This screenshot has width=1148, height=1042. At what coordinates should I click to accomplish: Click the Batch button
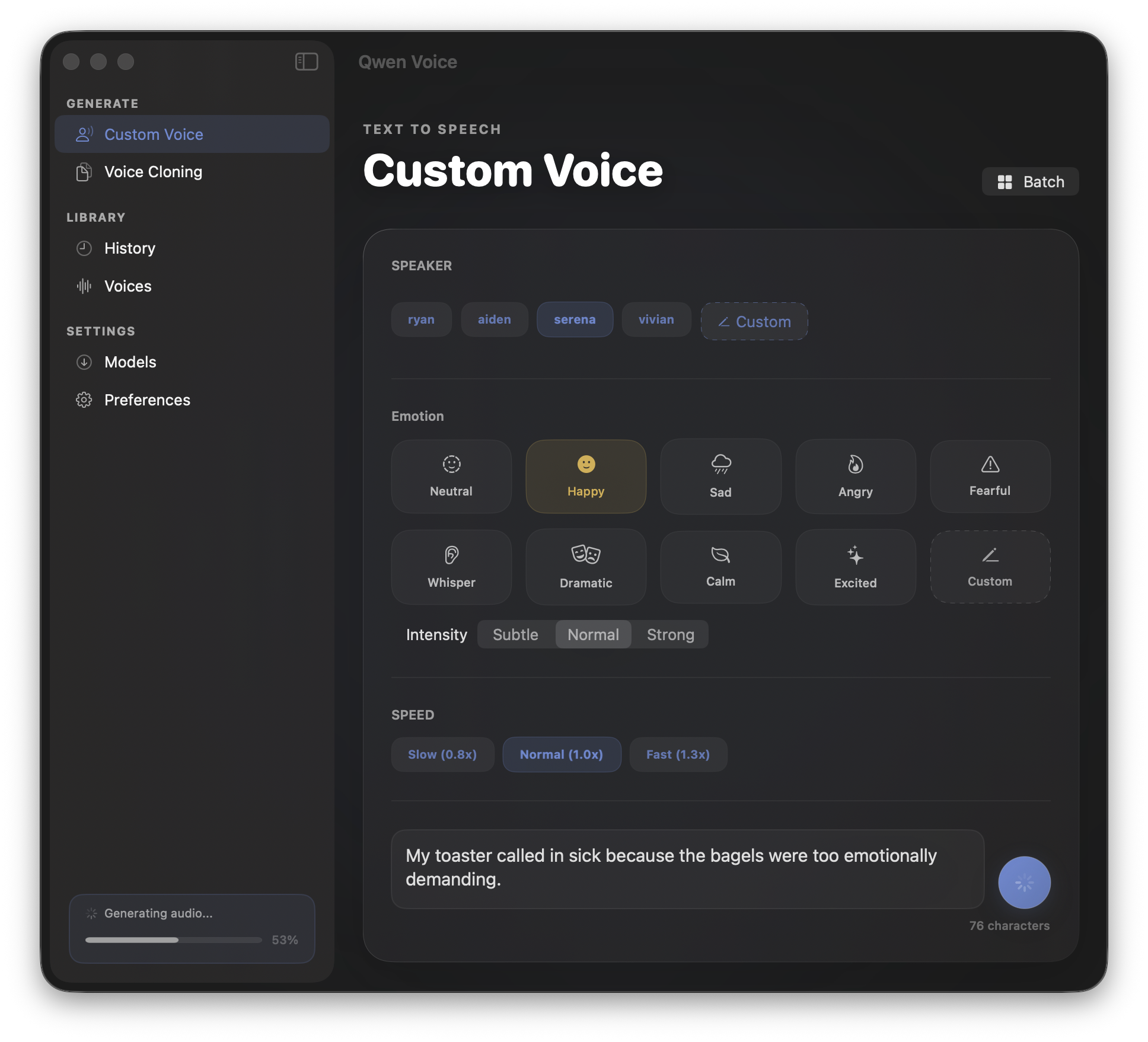1030,181
